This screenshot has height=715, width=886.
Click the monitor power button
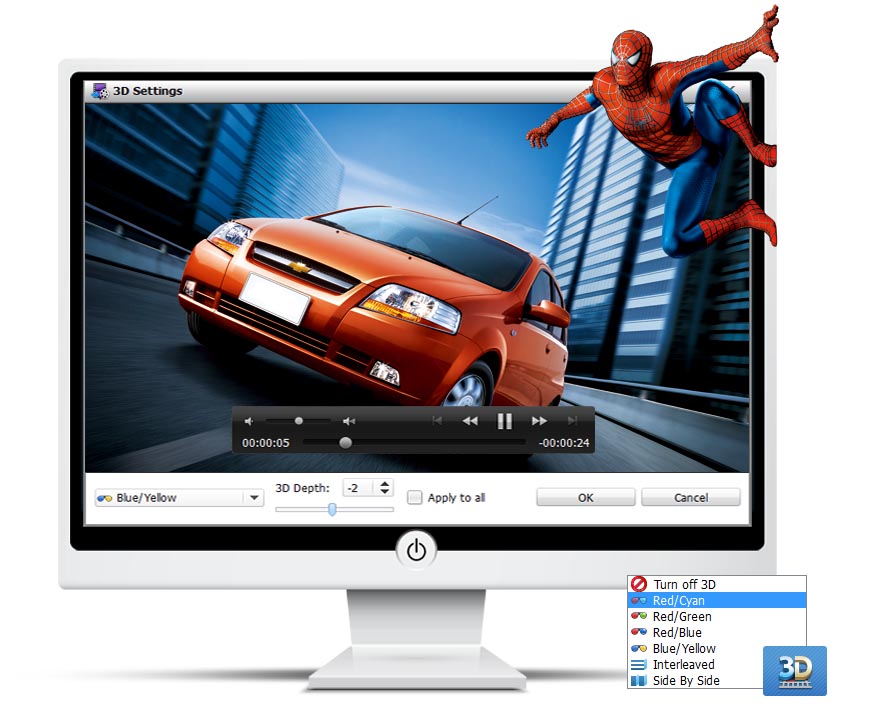click(416, 550)
